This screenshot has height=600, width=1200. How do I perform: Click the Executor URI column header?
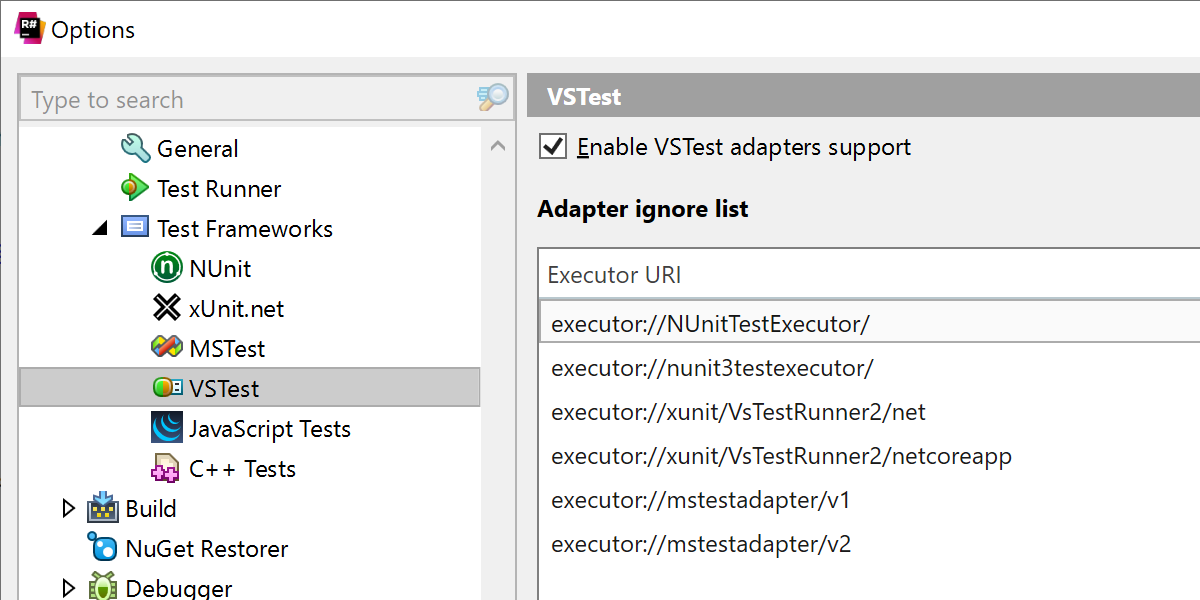click(x=869, y=274)
